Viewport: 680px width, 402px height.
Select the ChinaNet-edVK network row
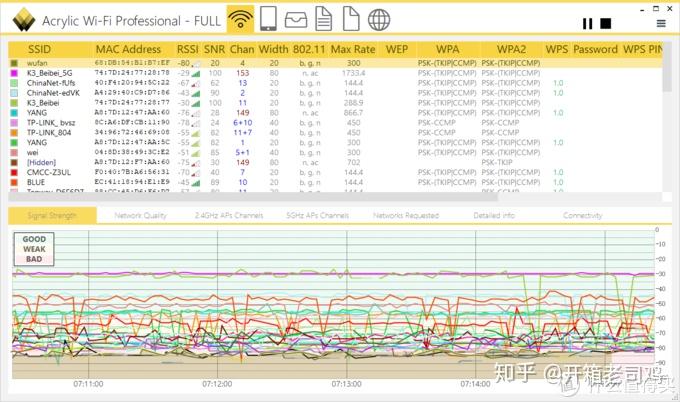coord(335,93)
